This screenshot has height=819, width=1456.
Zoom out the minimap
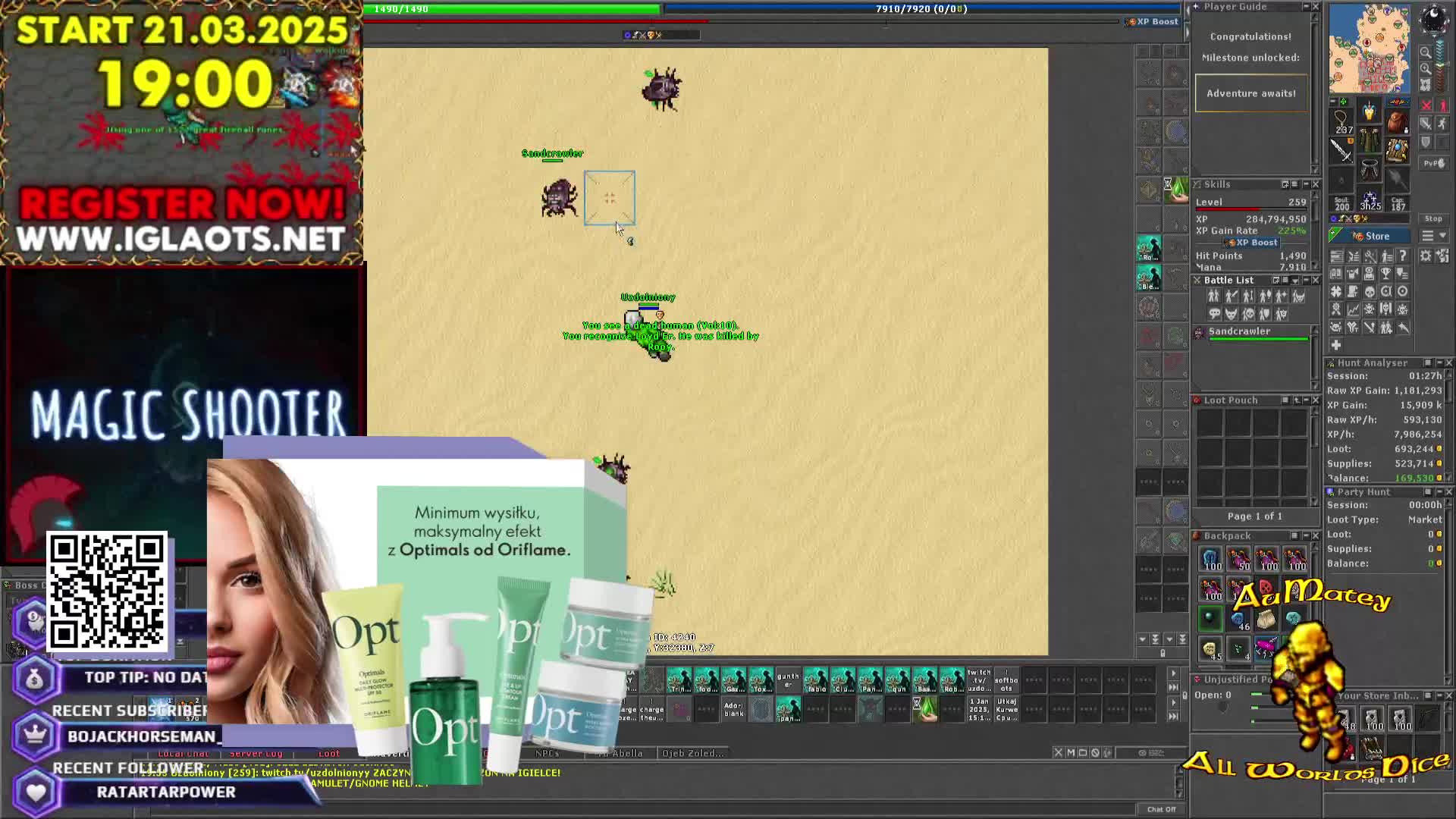tap(1426, 52)
